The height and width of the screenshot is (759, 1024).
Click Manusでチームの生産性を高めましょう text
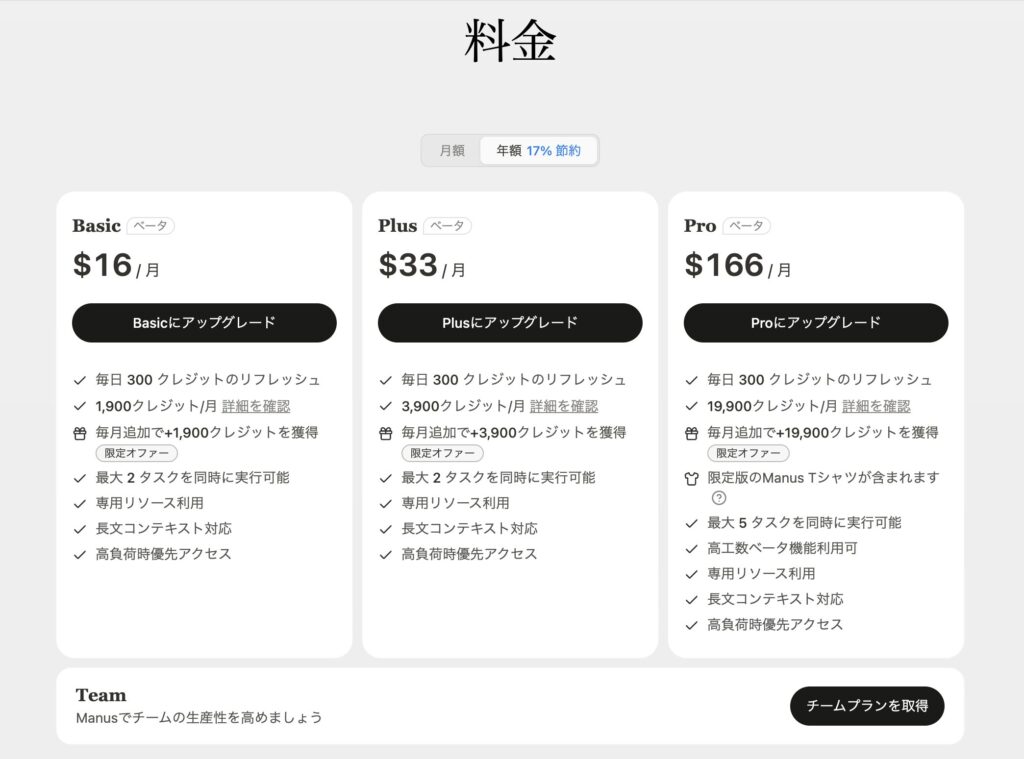point(199,718)
